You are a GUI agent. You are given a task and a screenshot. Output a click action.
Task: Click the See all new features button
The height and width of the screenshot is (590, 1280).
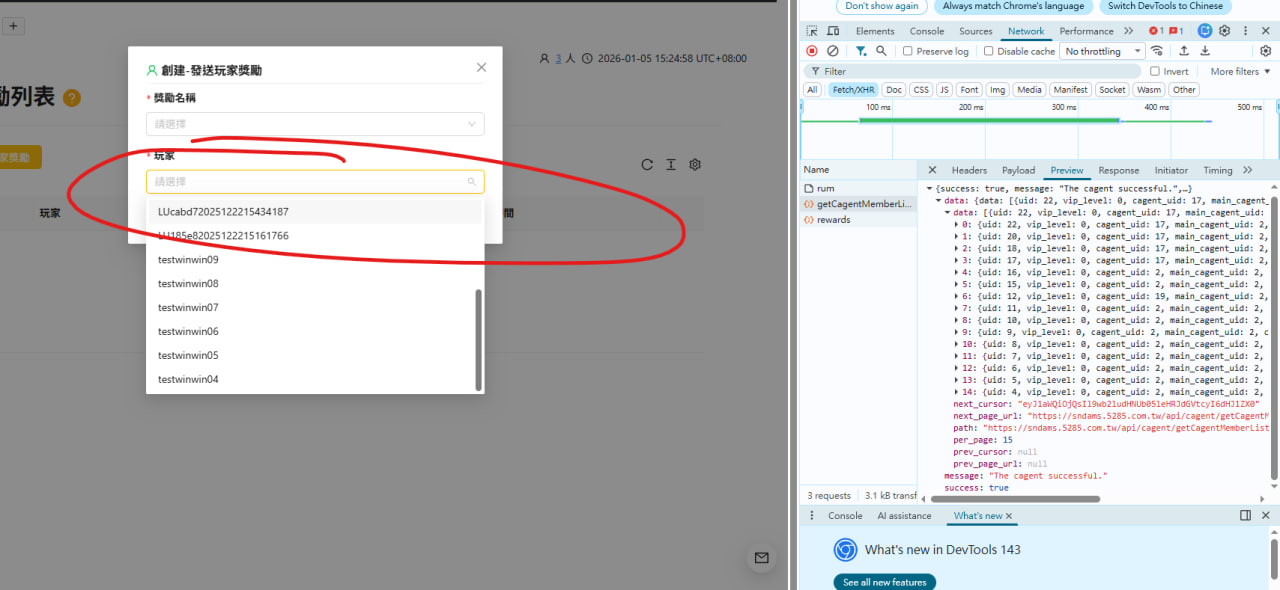click(884, 582)
